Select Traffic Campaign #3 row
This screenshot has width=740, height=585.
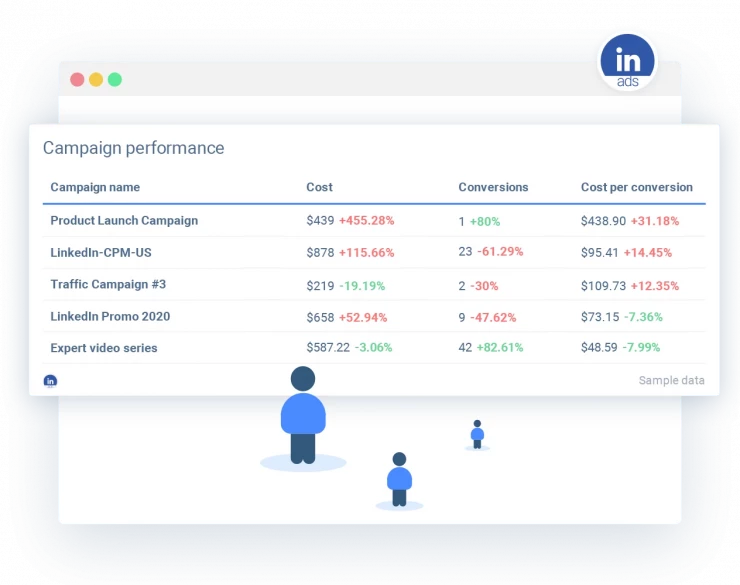374,284
